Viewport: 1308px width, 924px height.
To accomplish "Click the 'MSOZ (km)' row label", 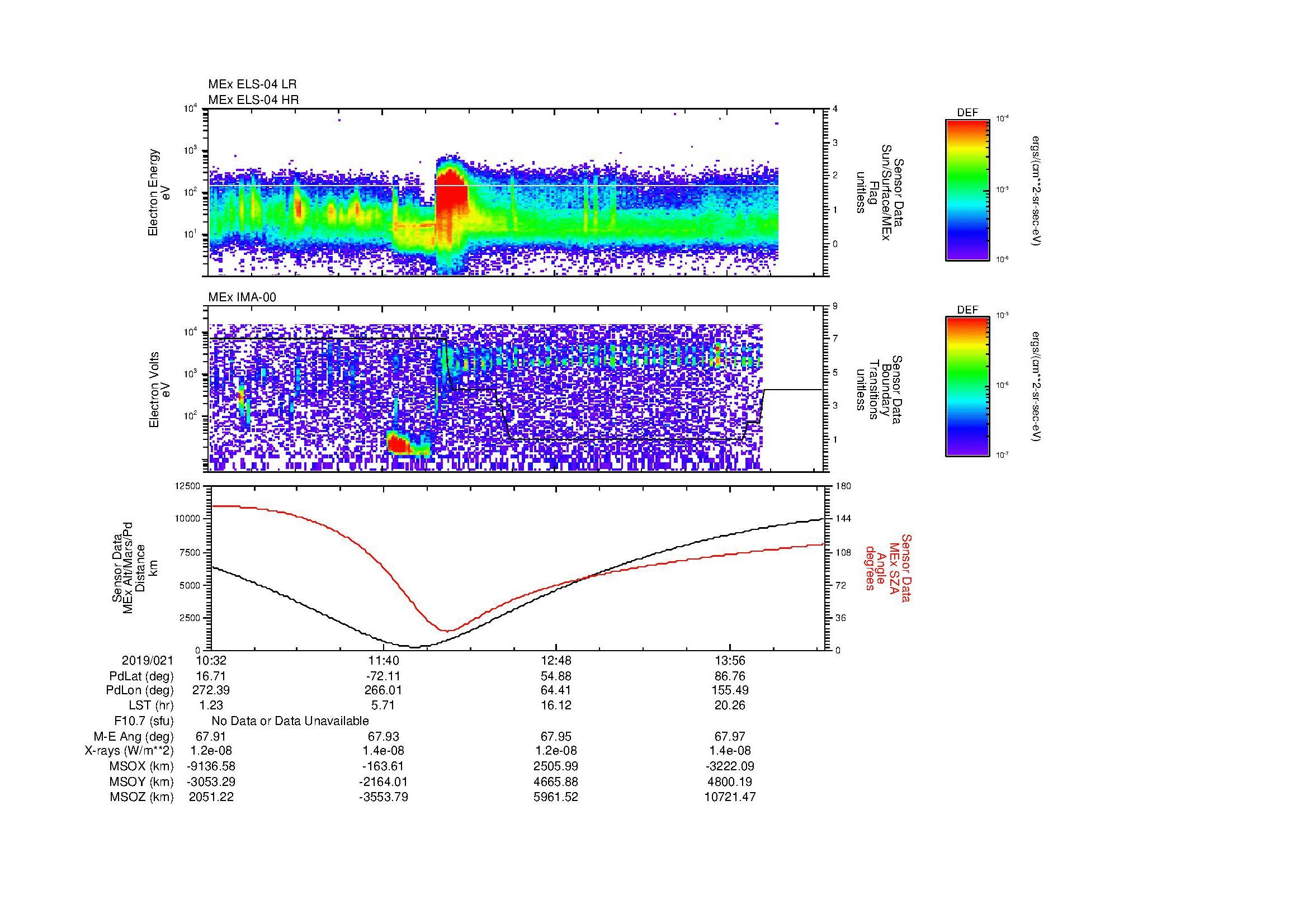I will pos(141,797).
